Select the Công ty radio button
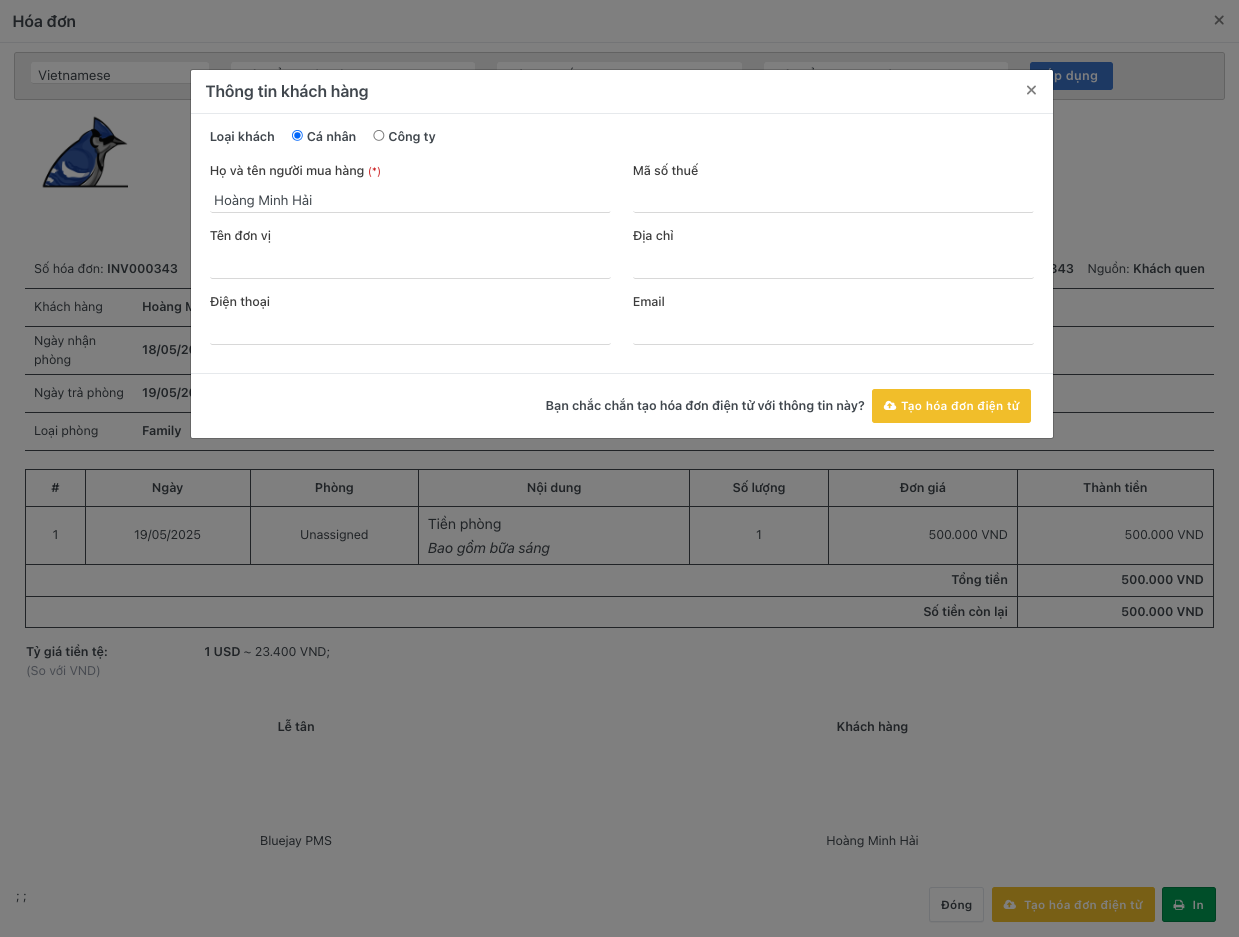The height and width of the screenshot is (937, 1239). coord(378,136)
